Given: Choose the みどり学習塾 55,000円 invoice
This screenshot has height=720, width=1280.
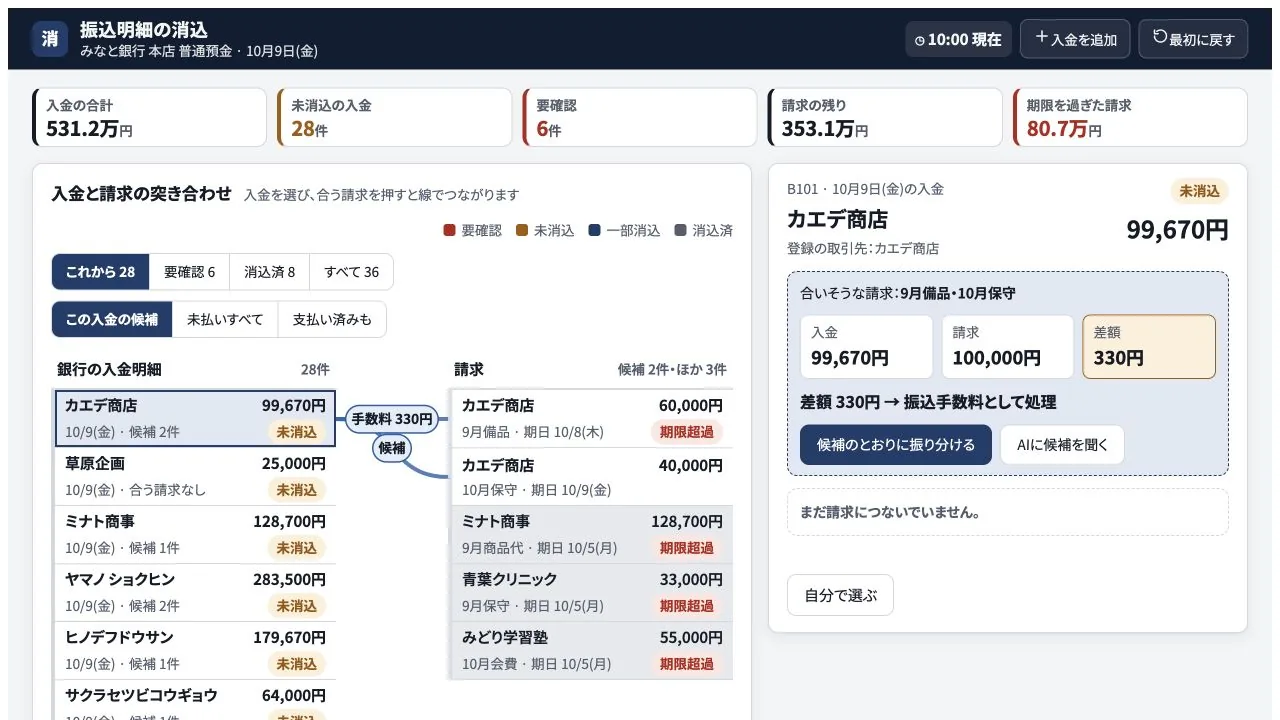Looking at the screenshot, I should 592,650.
